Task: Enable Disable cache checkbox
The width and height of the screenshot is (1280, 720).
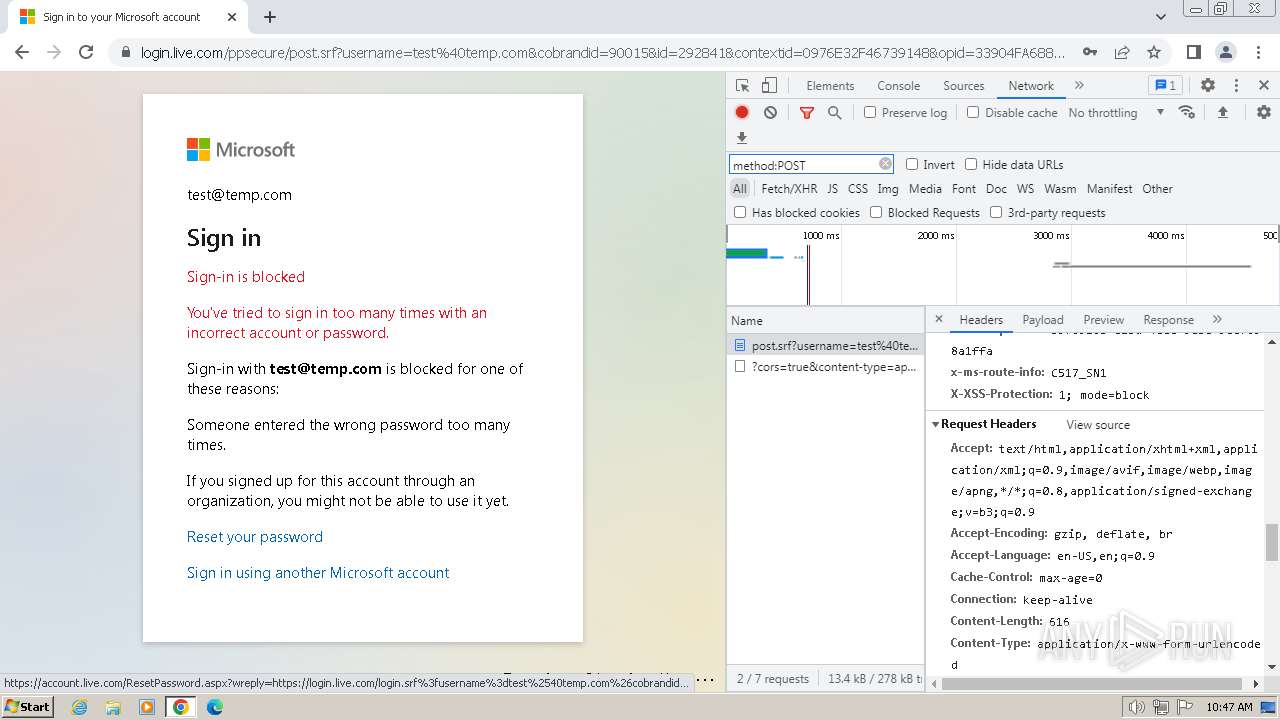Action: pyautogui.click(x=973, y=112)
